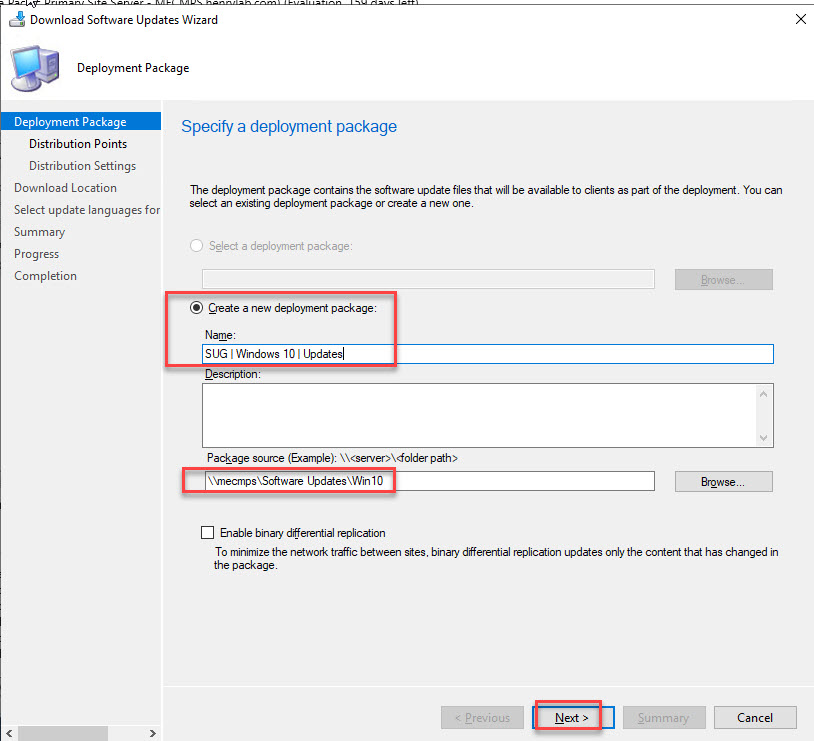Viewport: 814px width, 741px height.
Task: Select 'Create a new deployment package' radio button
Action: point(197,308)
